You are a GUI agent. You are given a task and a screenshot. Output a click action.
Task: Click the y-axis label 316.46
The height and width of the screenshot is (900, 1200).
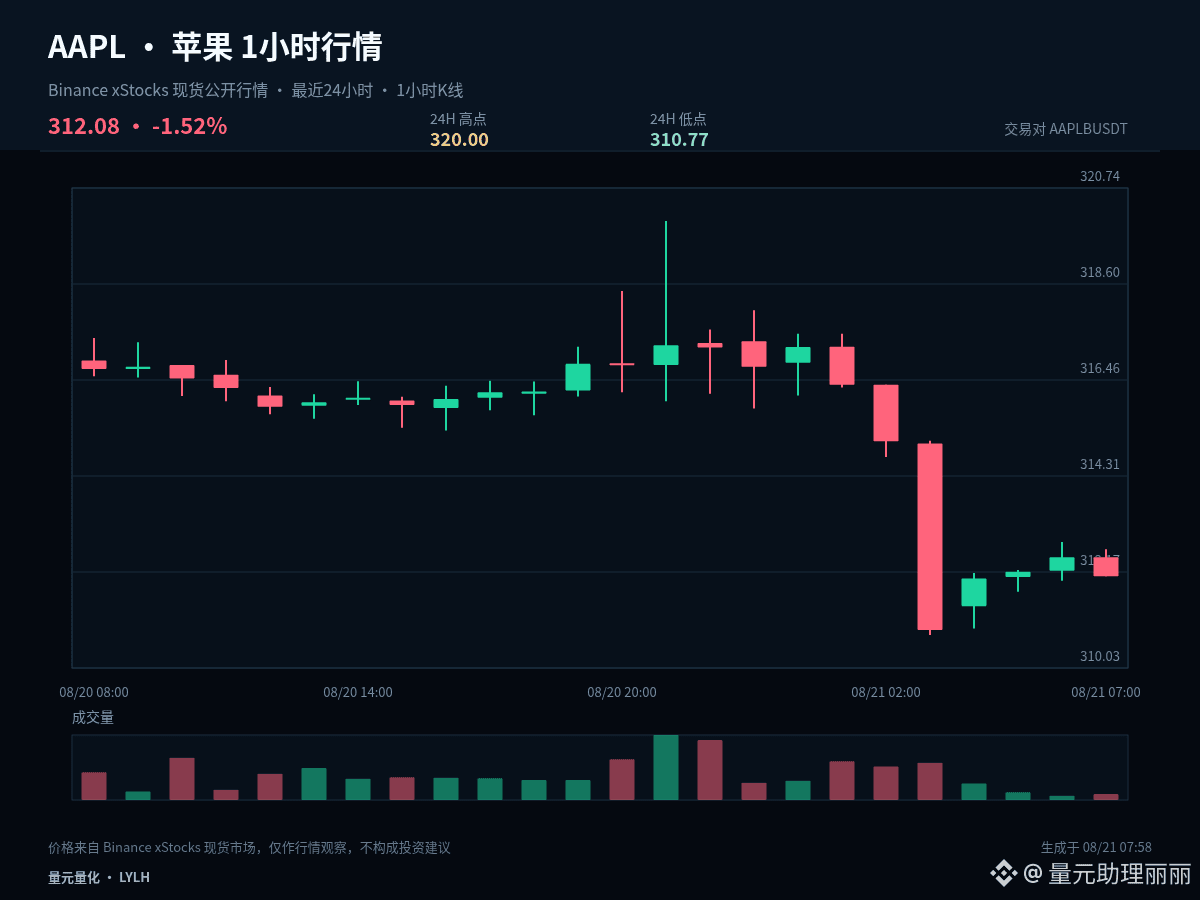pos(1100,368)
